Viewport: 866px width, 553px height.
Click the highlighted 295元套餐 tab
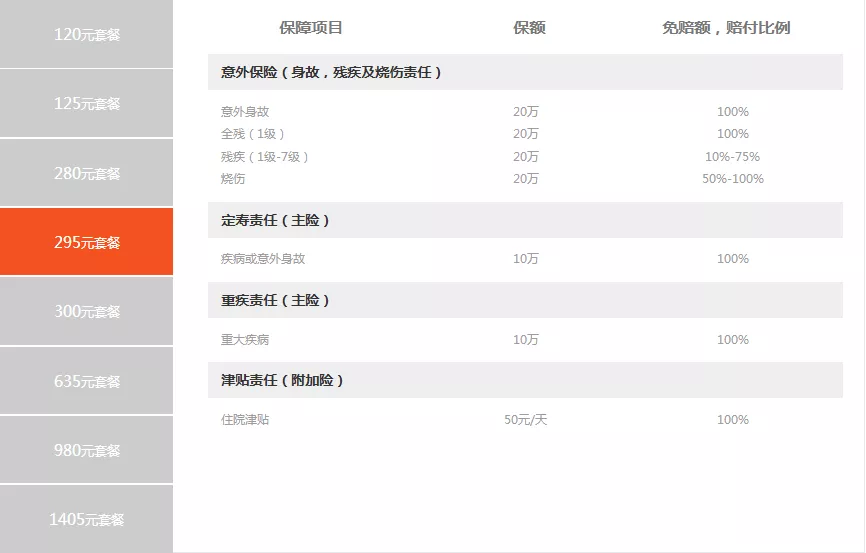pos(86,242)
